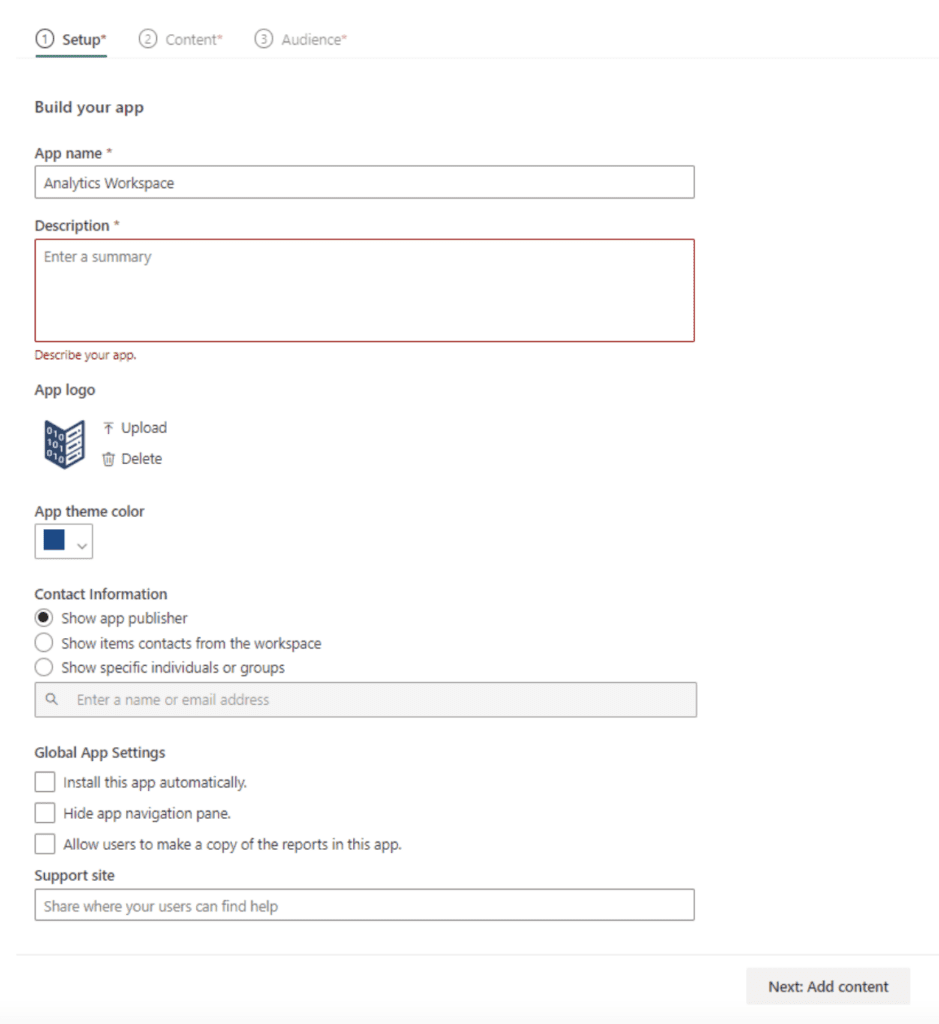The image size is (939, 1024).
Task: Select Show items contacts from the workspace
Action: coord(43,643)
